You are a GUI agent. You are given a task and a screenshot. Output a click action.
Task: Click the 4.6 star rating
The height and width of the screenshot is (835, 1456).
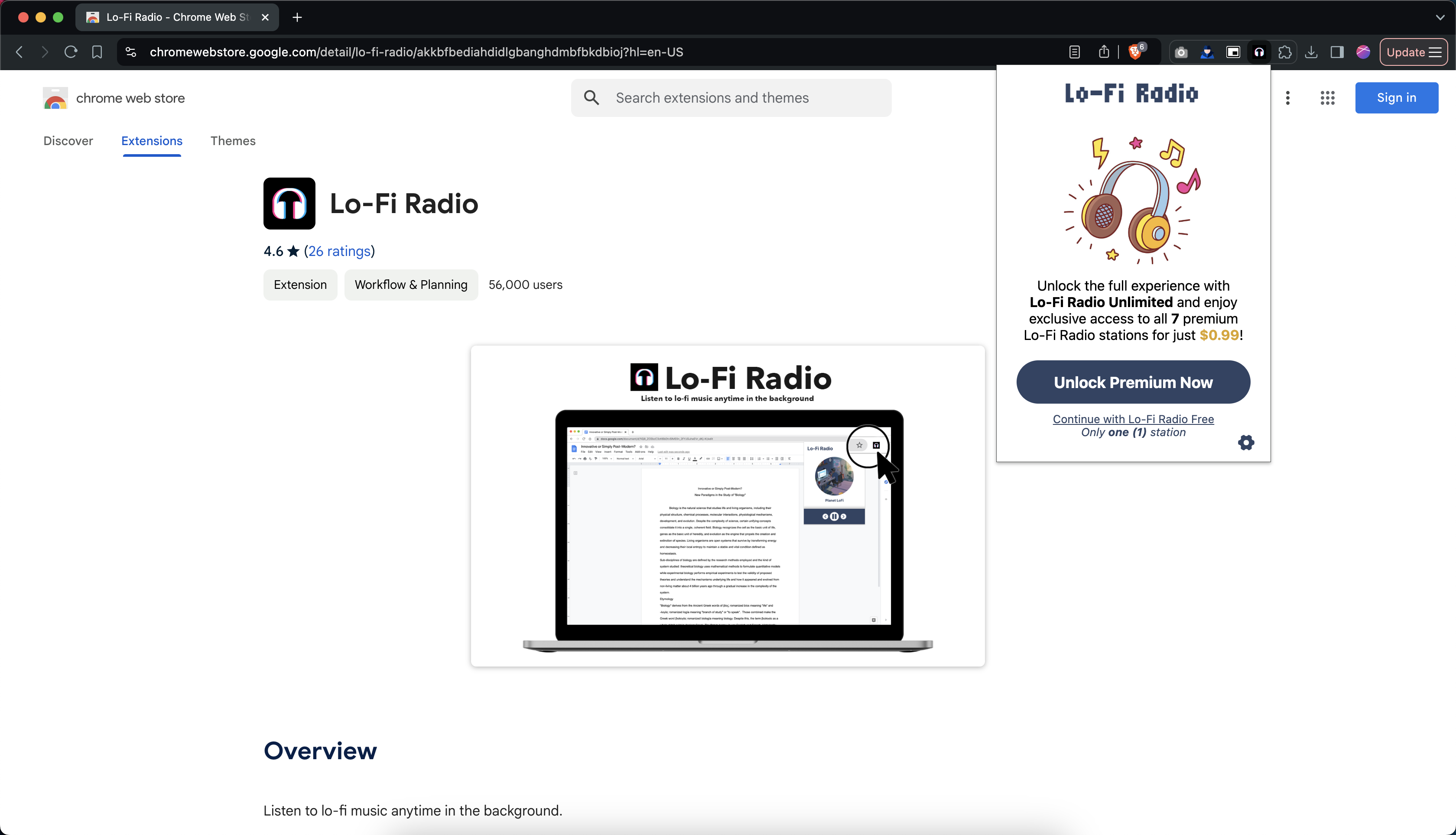(281, 251)
